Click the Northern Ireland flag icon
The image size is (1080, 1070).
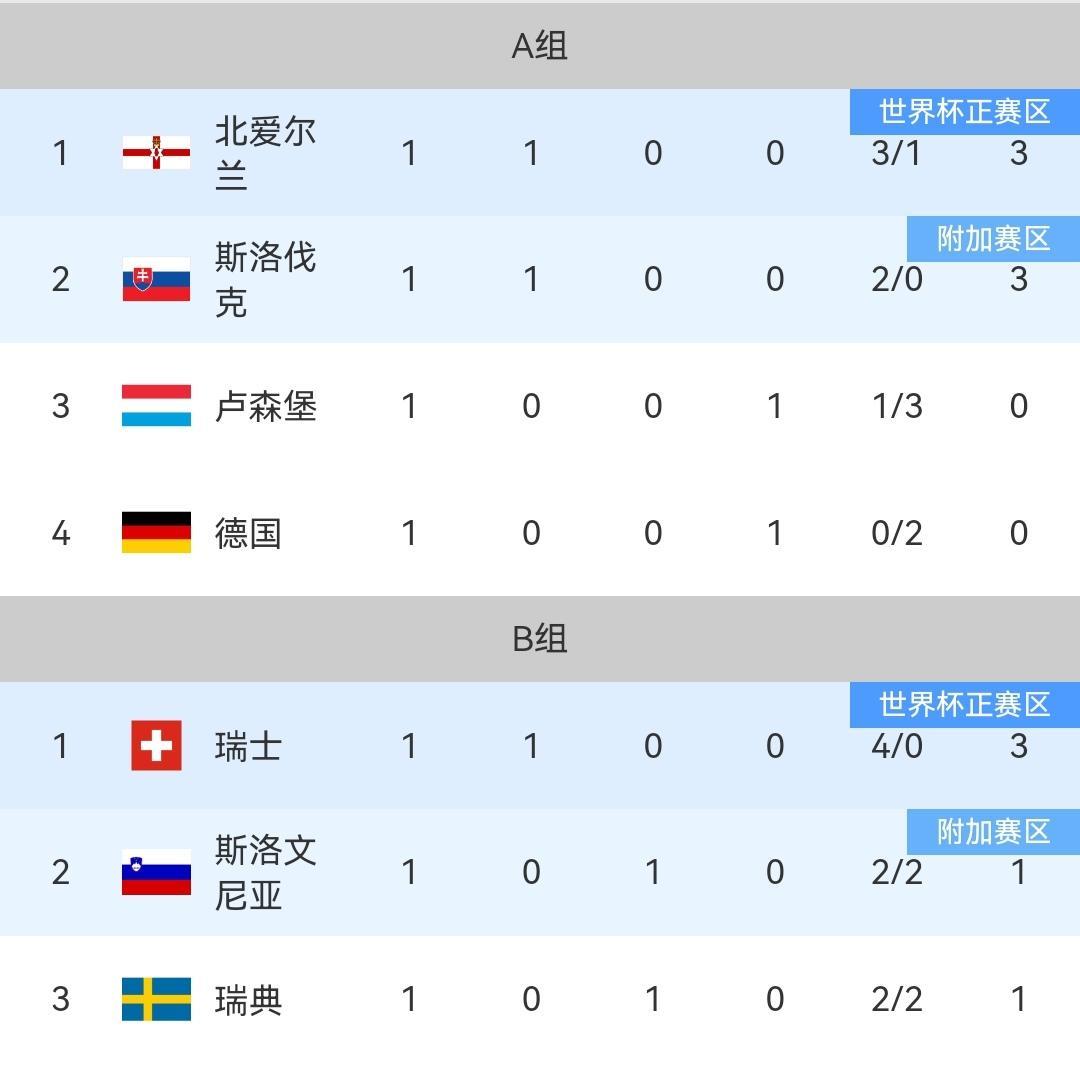click(x=156, y=153)
